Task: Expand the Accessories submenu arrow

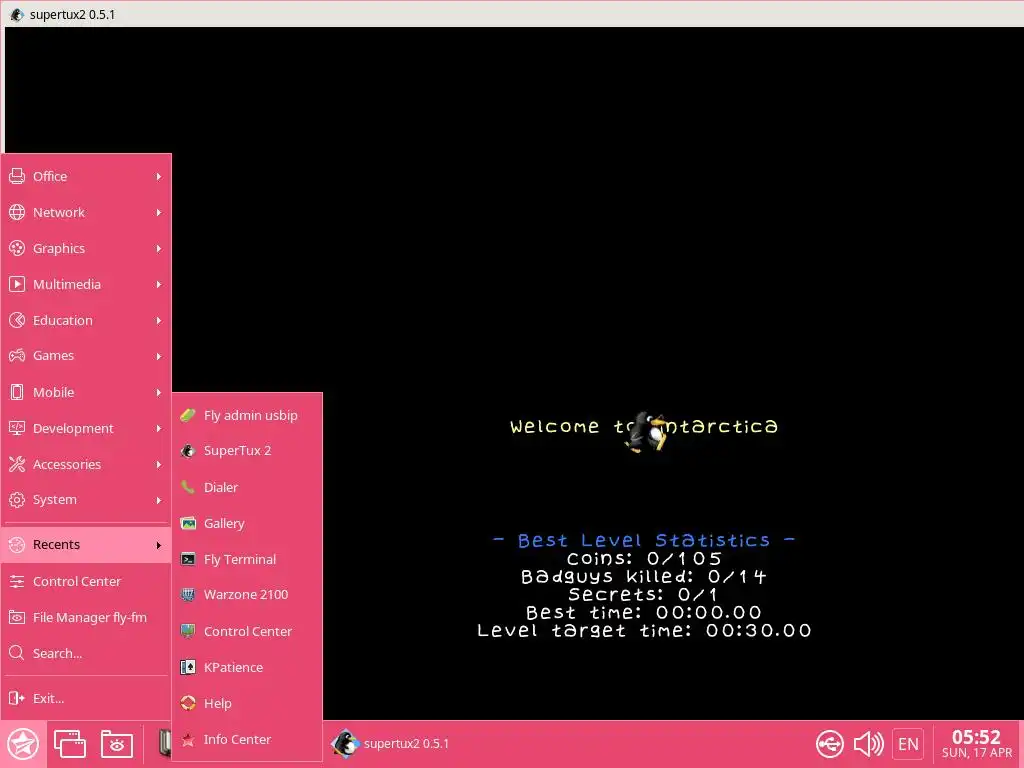Action: (159, 464)
